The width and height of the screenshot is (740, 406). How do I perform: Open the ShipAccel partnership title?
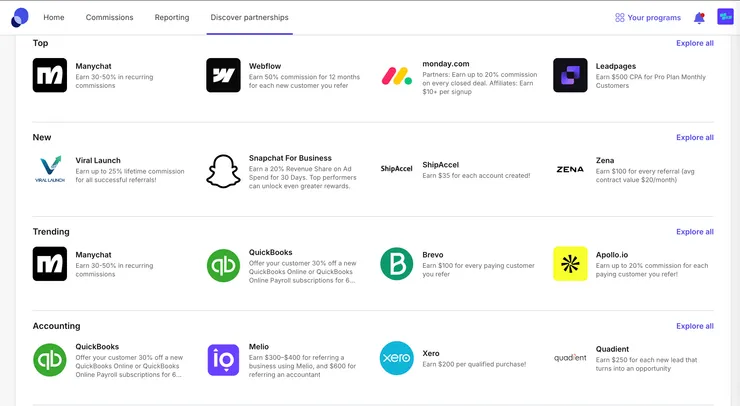(x=441, y=161)
